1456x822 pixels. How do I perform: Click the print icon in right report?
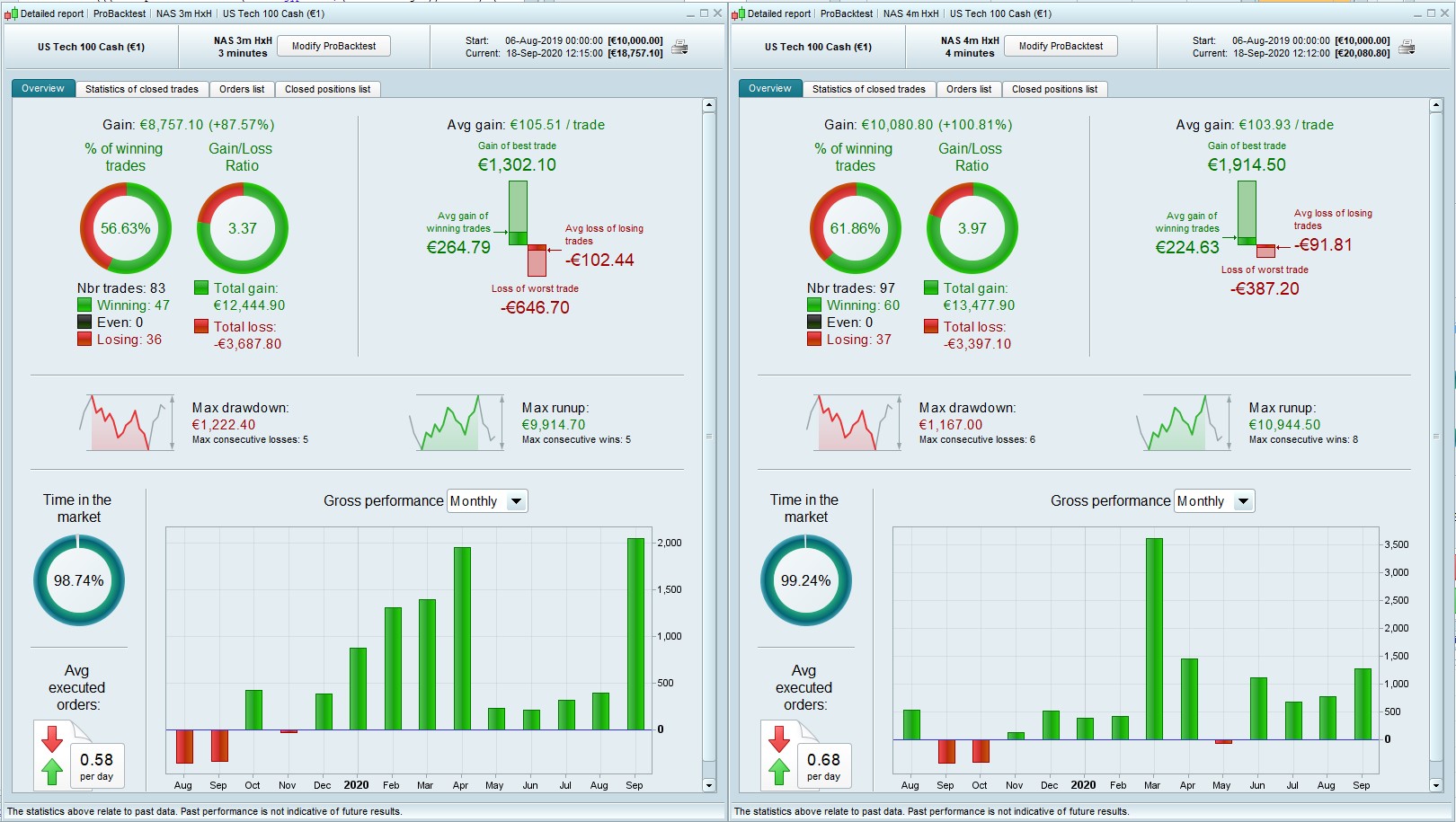pyautogui.click(x=1407, y=47)
